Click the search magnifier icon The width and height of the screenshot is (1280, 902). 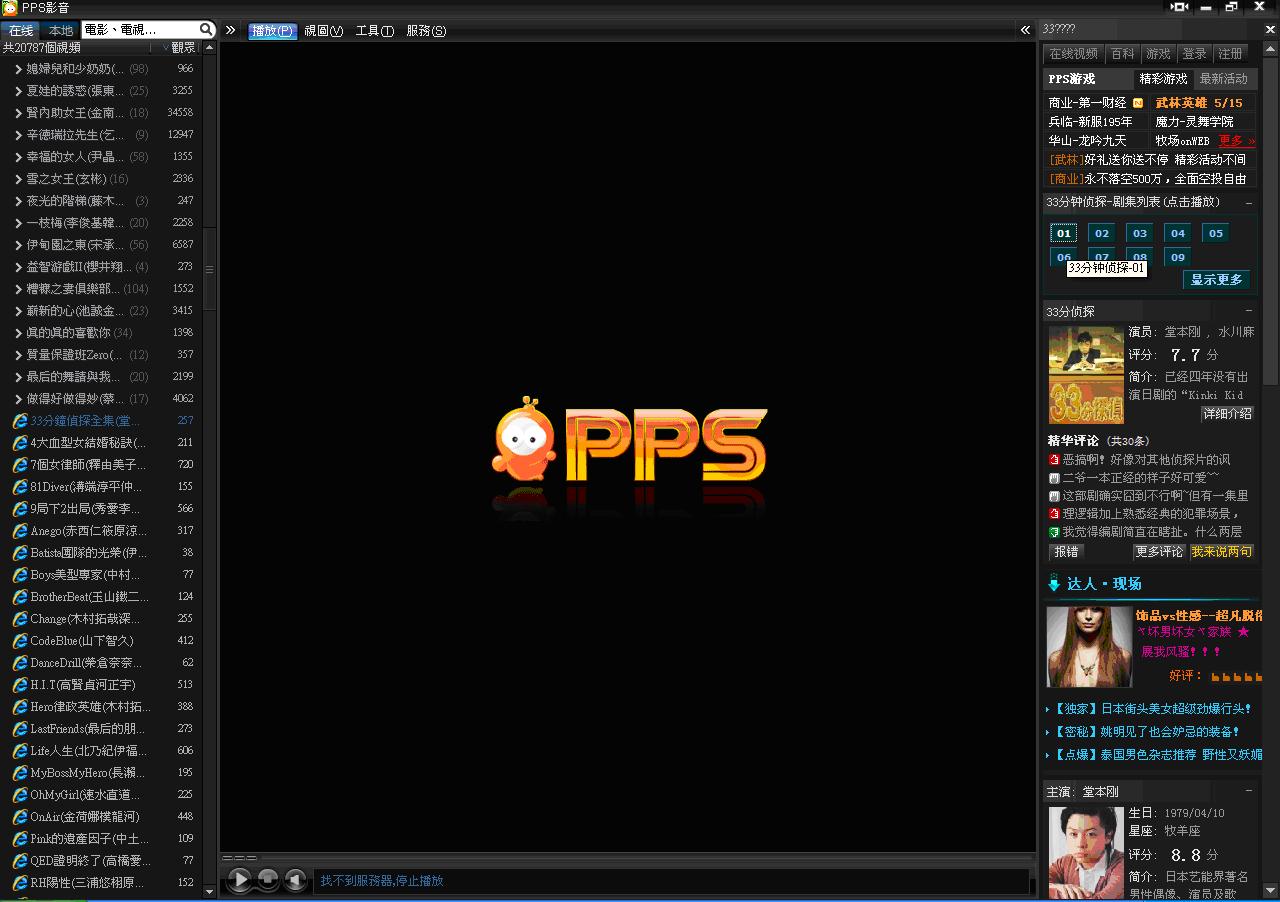(x=206, y=30)
